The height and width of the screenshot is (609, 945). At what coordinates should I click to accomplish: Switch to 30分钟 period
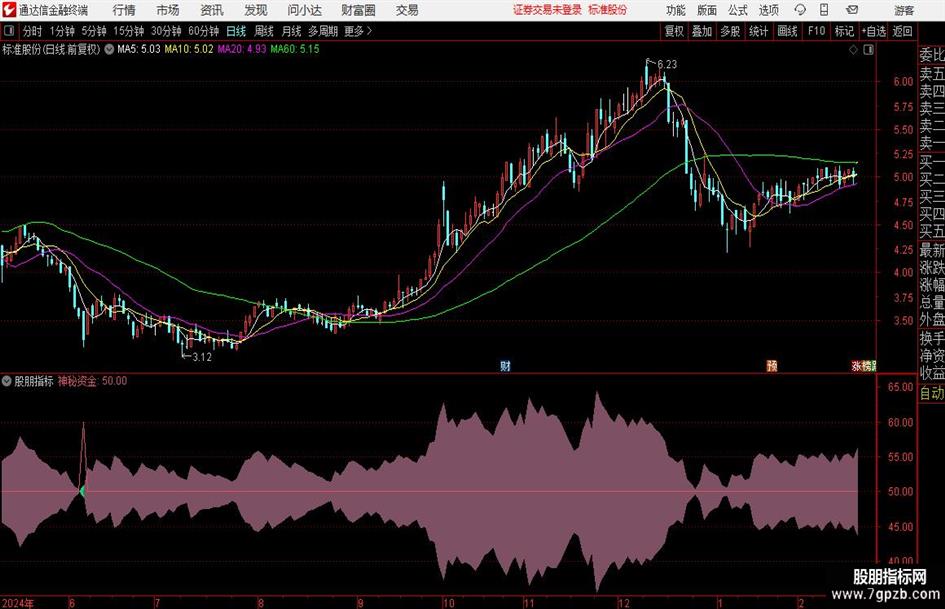click(x=166, y=31)
